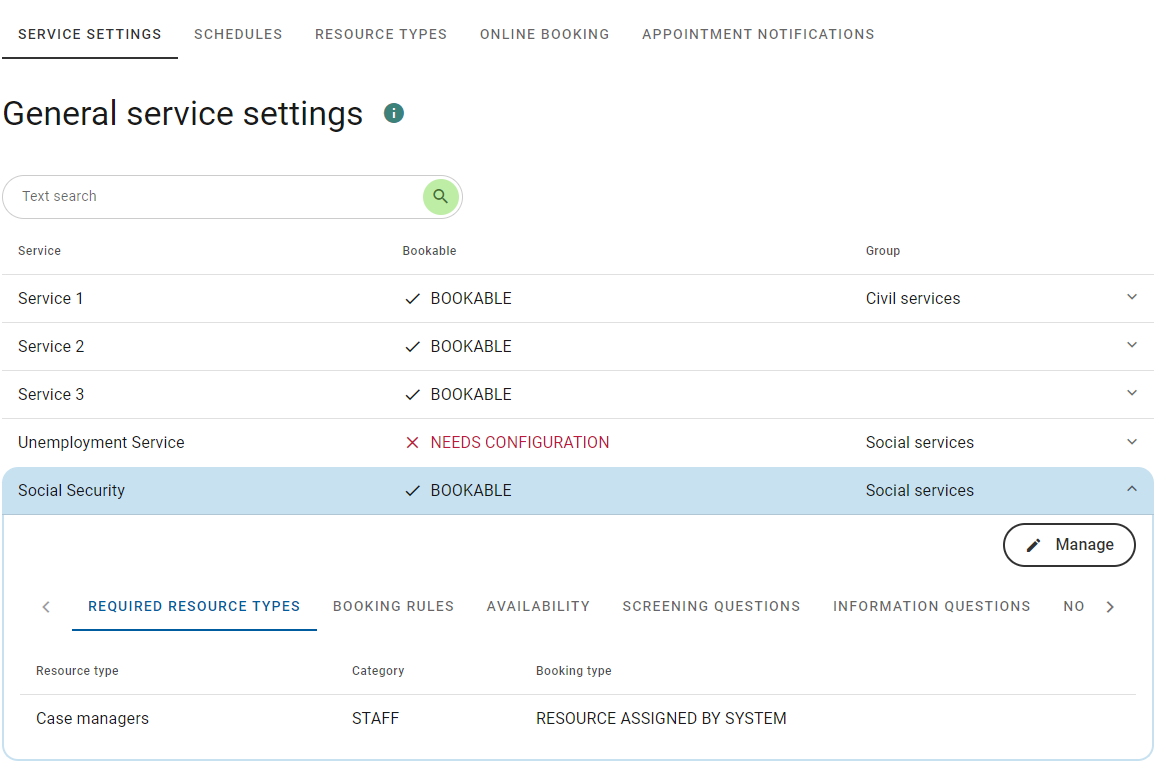The width and height of the screenshot is (1175, 769).
Task: View the Information Questions sub-tab
Action: pos(931,606)
